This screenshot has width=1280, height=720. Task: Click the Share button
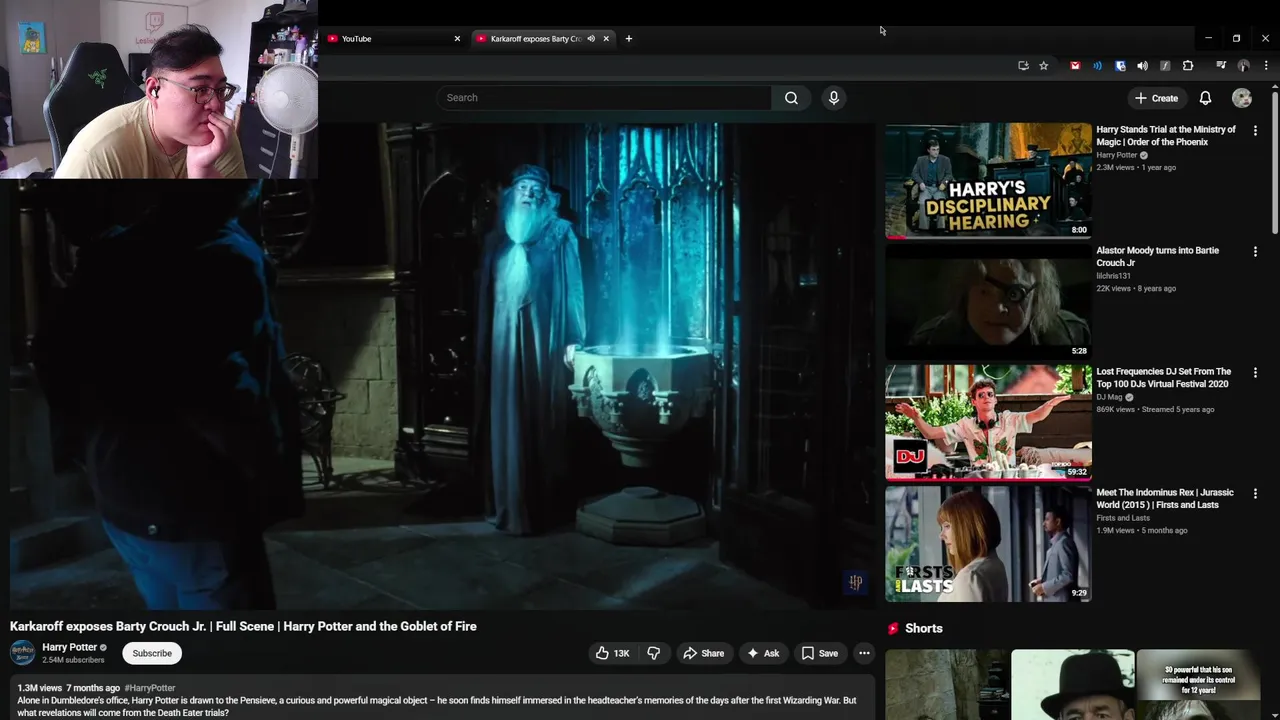703,653
